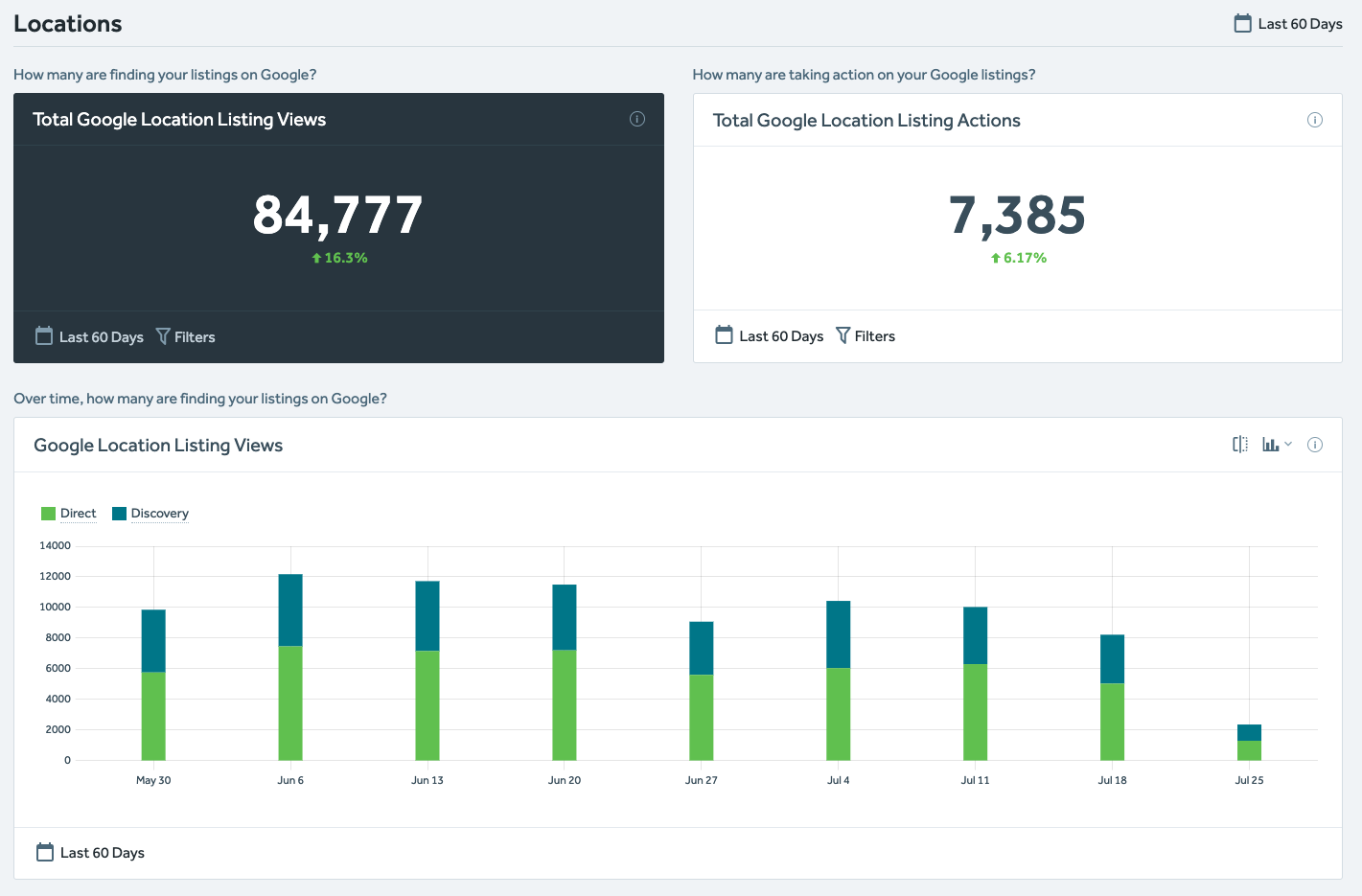Viewport: 1362px width, 896px height.
Task: Open Filters on the Actions card
Action: point(866,335)
